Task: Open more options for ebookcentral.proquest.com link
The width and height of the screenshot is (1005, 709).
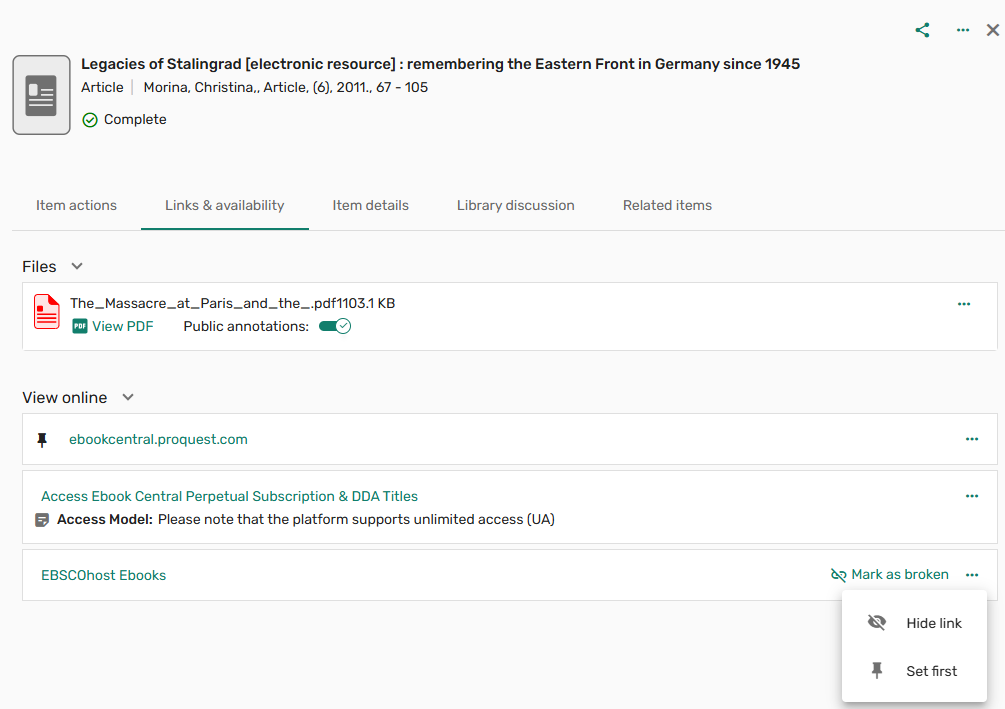Action: coord(972,439)
